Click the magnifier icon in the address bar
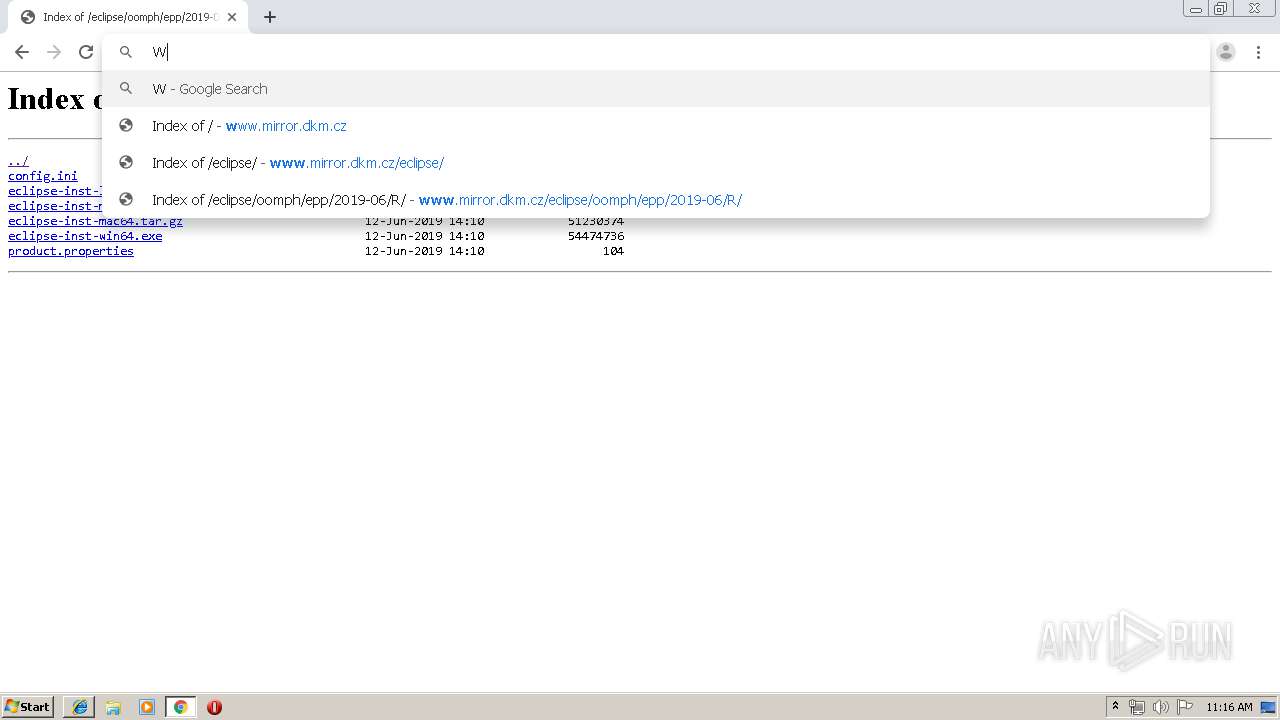 (126, 52)
